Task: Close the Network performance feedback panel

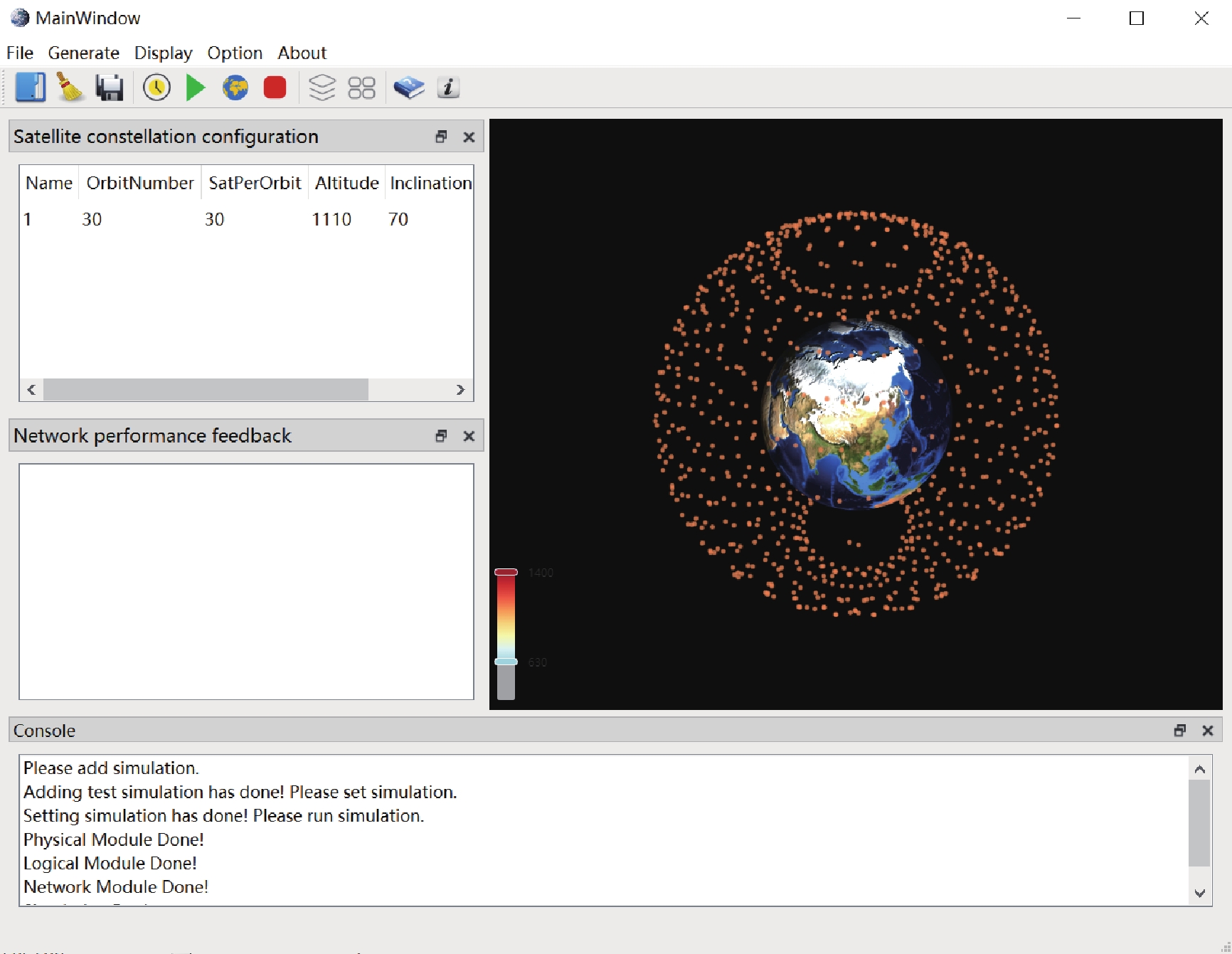Action: tap(469, 436)
